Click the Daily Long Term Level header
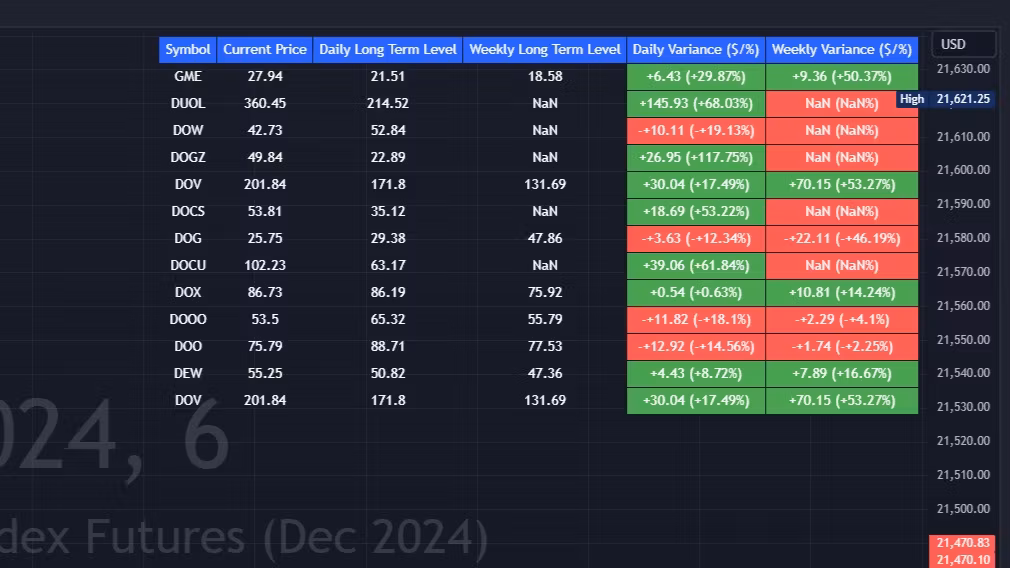Viewport: 1010px width, 568px height. click(388, 49)
